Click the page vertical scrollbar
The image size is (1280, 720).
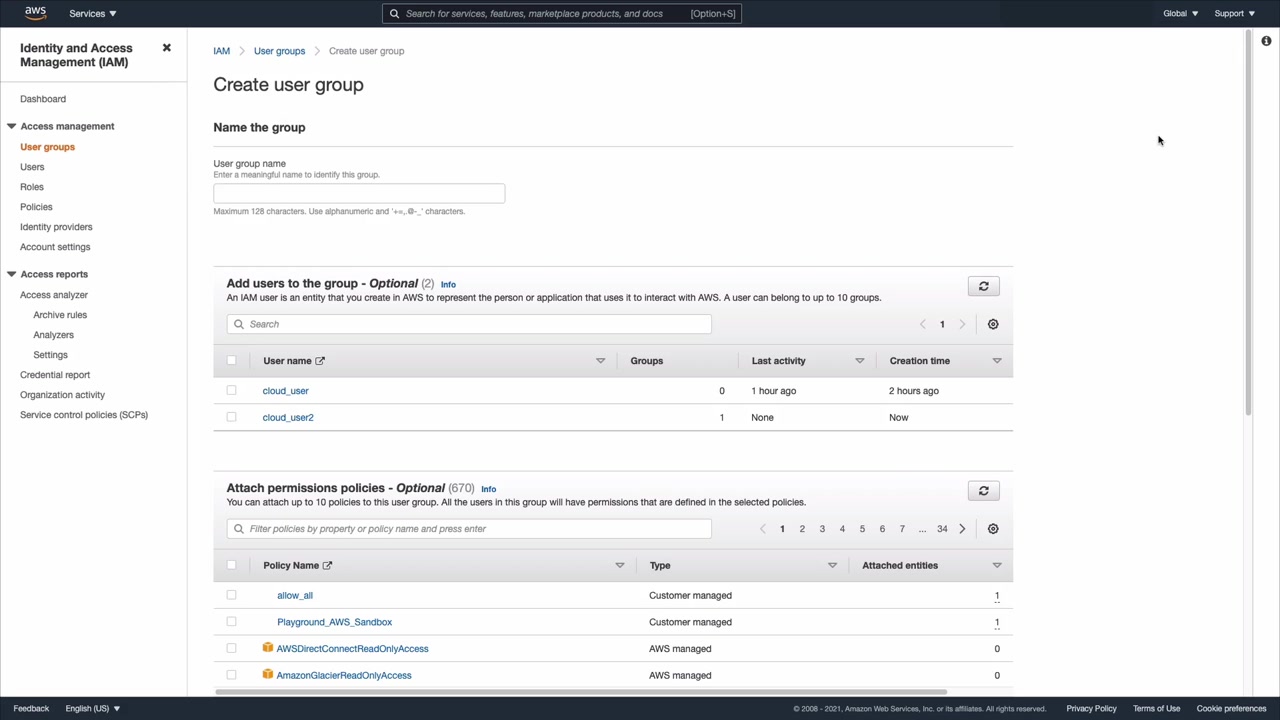[x=1248, y=225]
